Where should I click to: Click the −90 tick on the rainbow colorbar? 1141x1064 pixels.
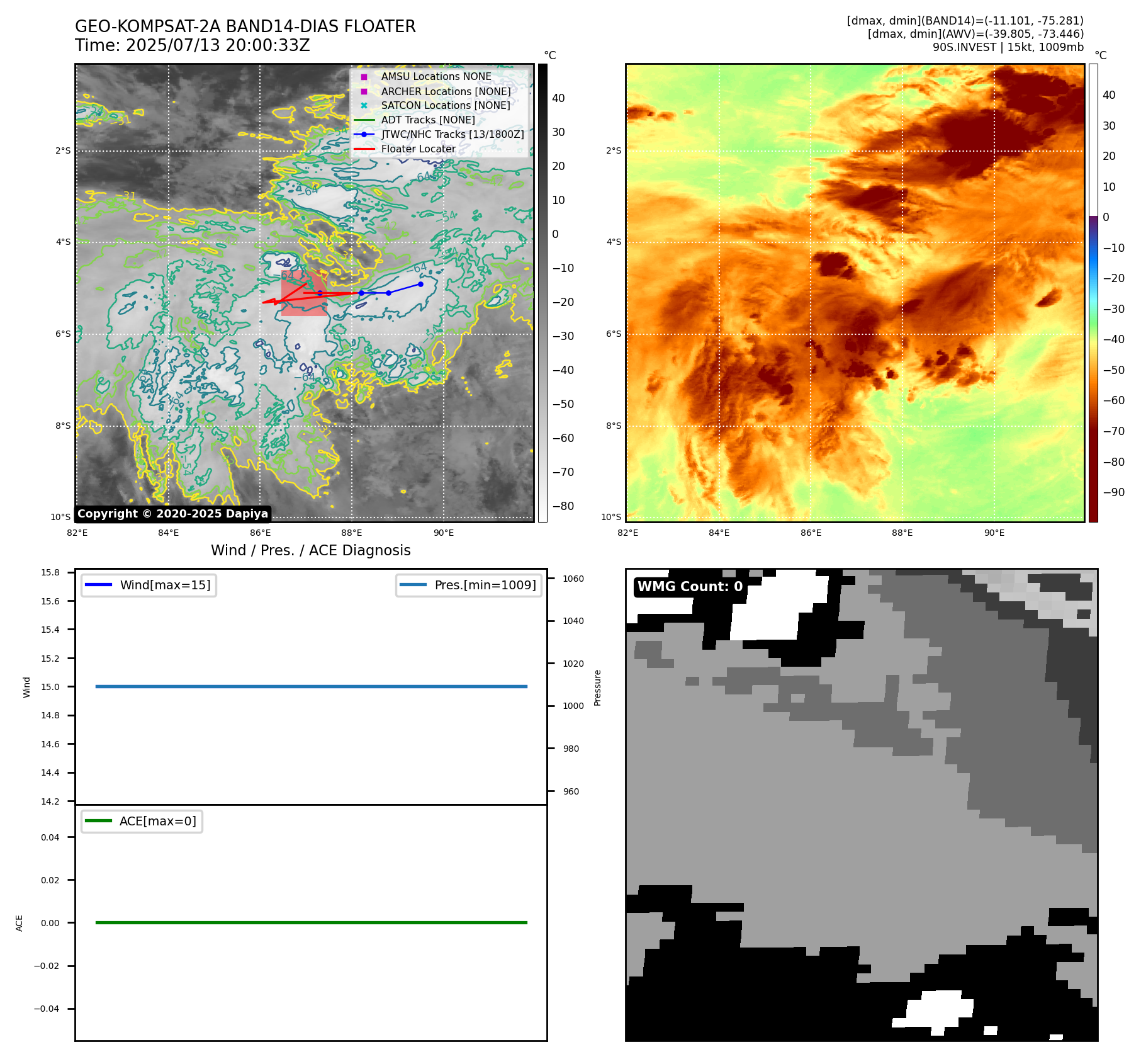tap(1114, 492)
